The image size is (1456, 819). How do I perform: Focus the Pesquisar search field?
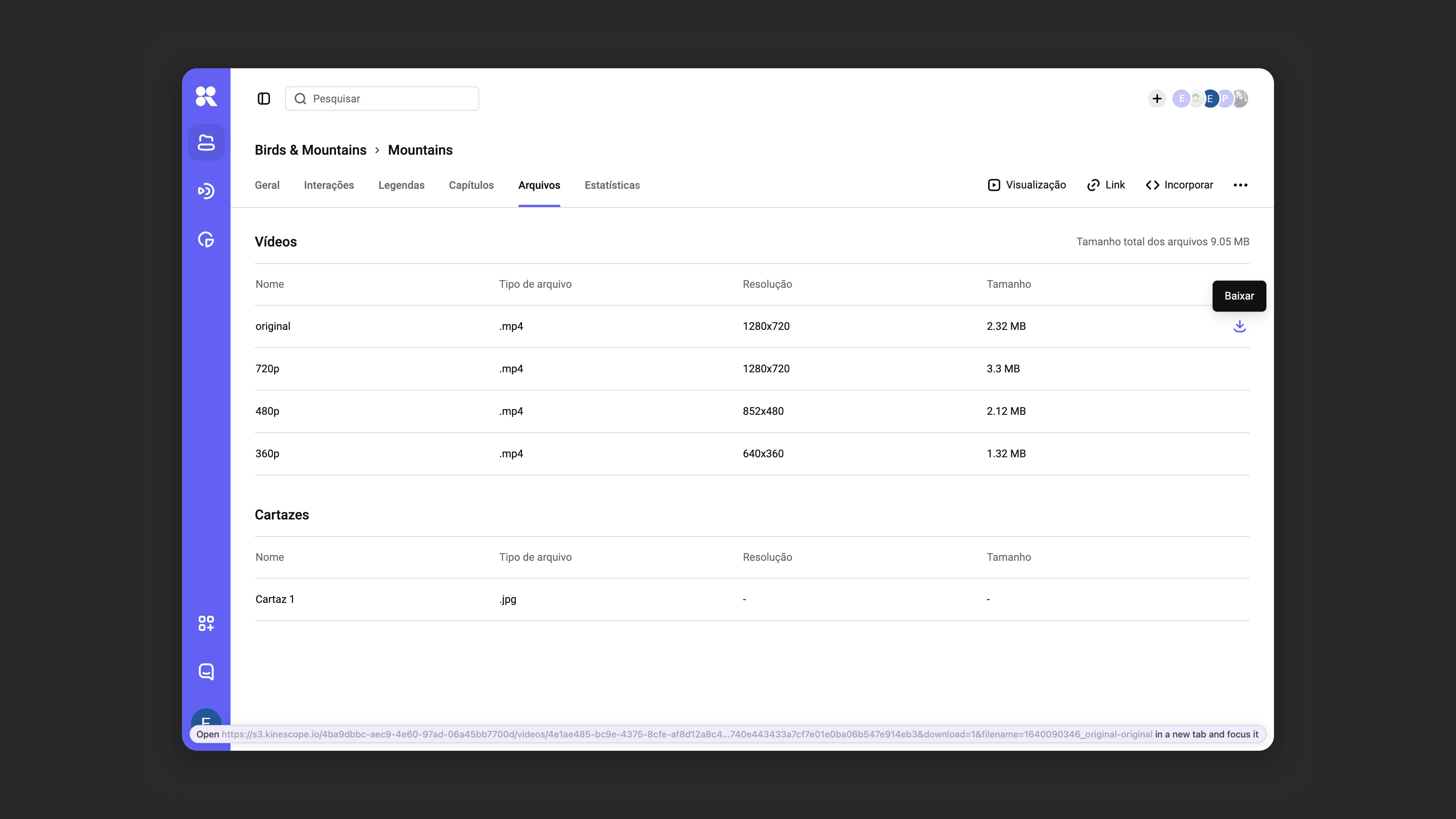(x=382, y=99)
